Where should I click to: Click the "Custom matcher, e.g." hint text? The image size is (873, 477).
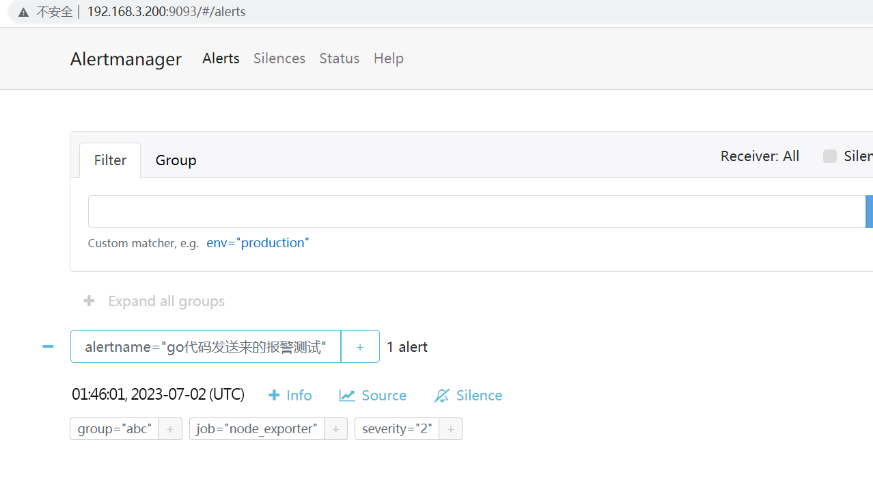pyautogui.click(x=143, y=243)
